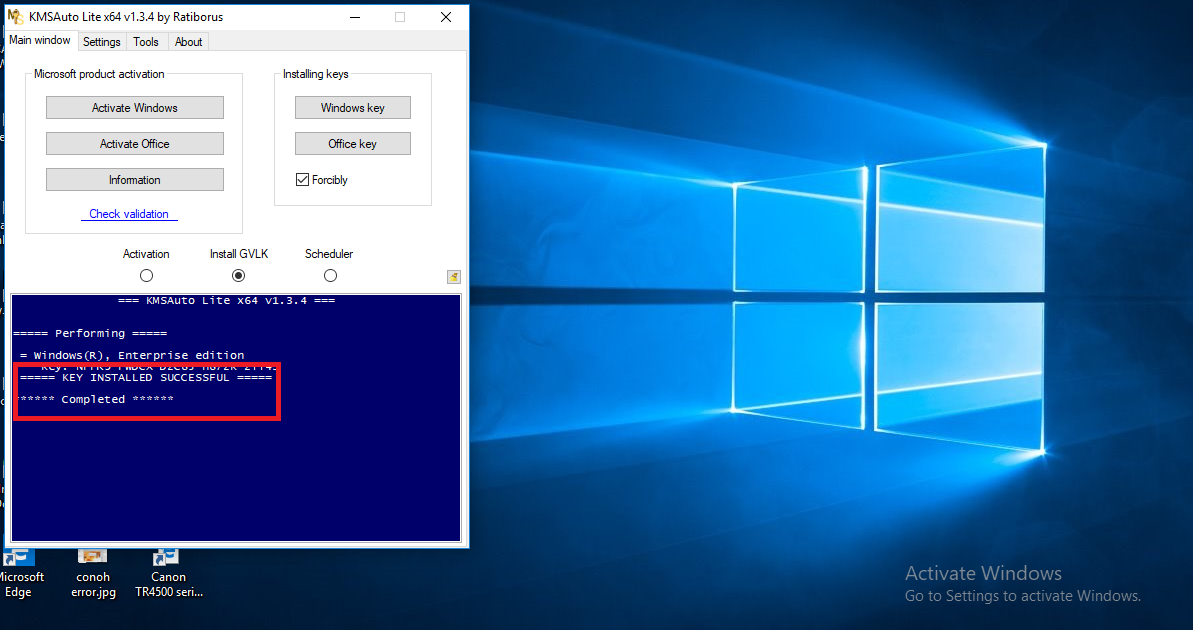
Task: Click the Windows(R), Enterprise edition log line
Action: point(132,355)
